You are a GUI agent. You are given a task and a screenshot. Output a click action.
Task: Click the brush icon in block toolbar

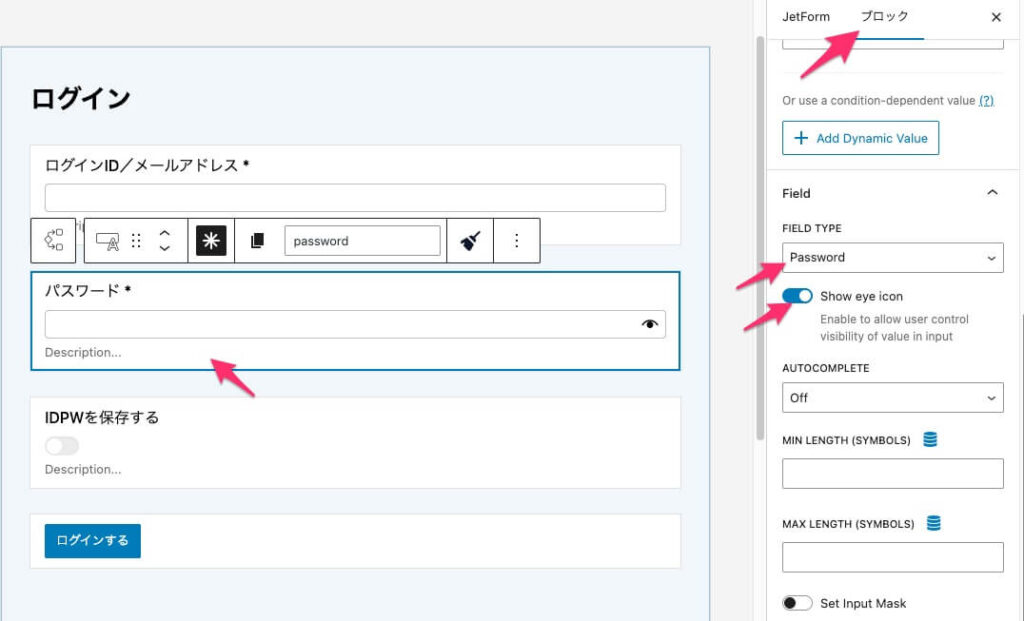coord(470,241)
